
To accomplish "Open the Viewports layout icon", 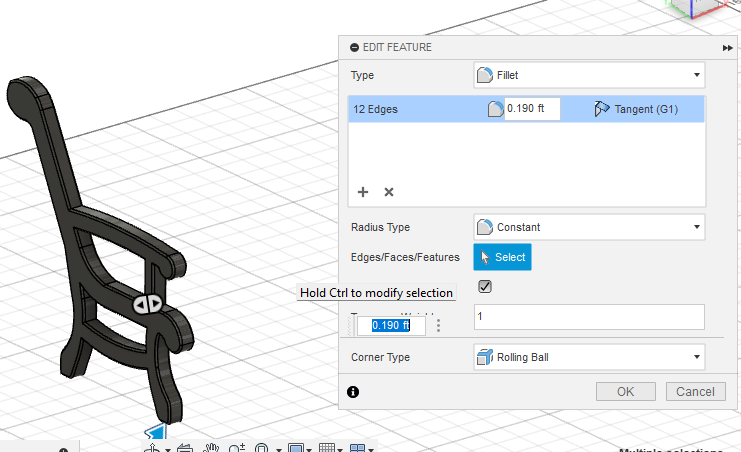I will 357,448.
